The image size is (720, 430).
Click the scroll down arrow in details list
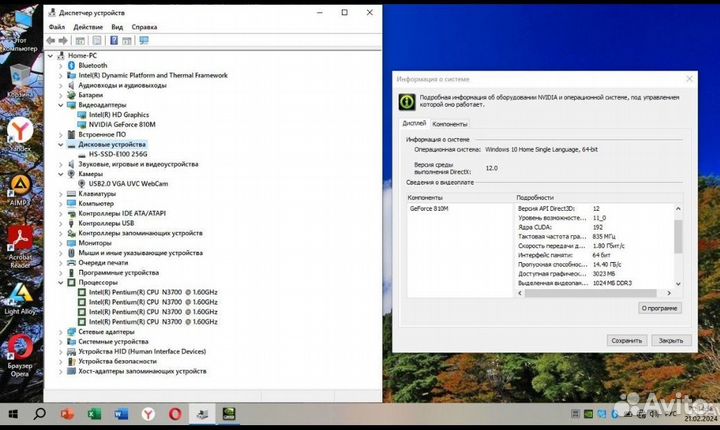[x=678, y=284]
